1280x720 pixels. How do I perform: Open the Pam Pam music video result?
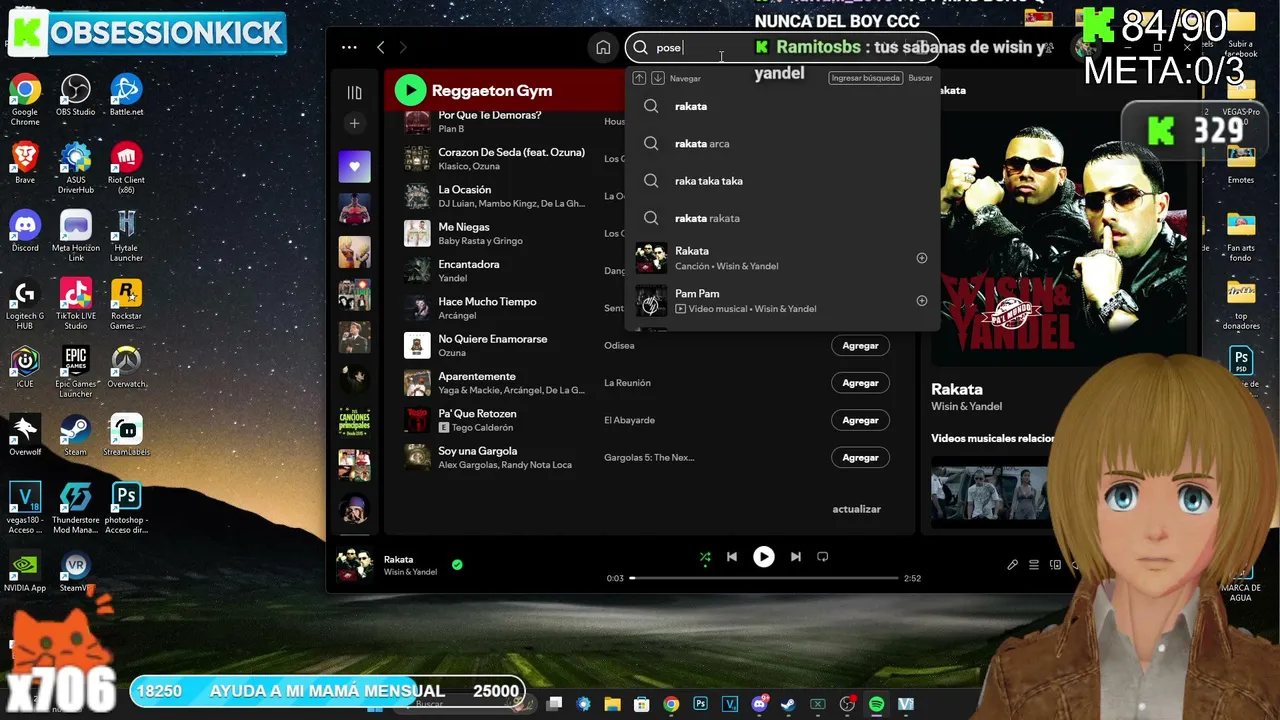783,301
